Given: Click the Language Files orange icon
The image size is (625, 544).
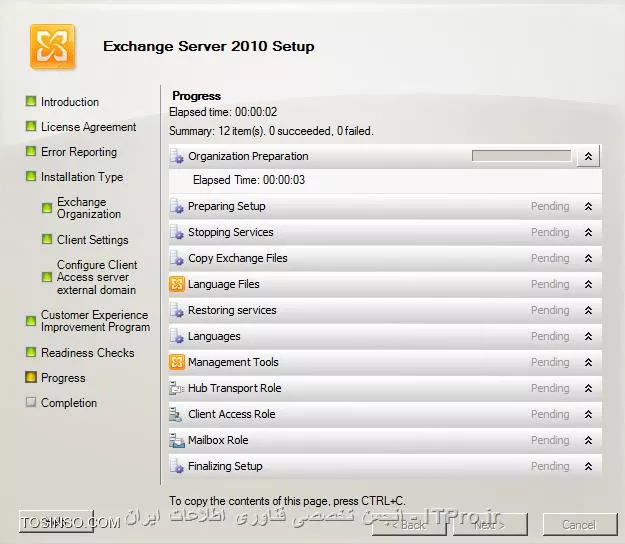Looking at the screenshot, I should (x=177, y=284).
